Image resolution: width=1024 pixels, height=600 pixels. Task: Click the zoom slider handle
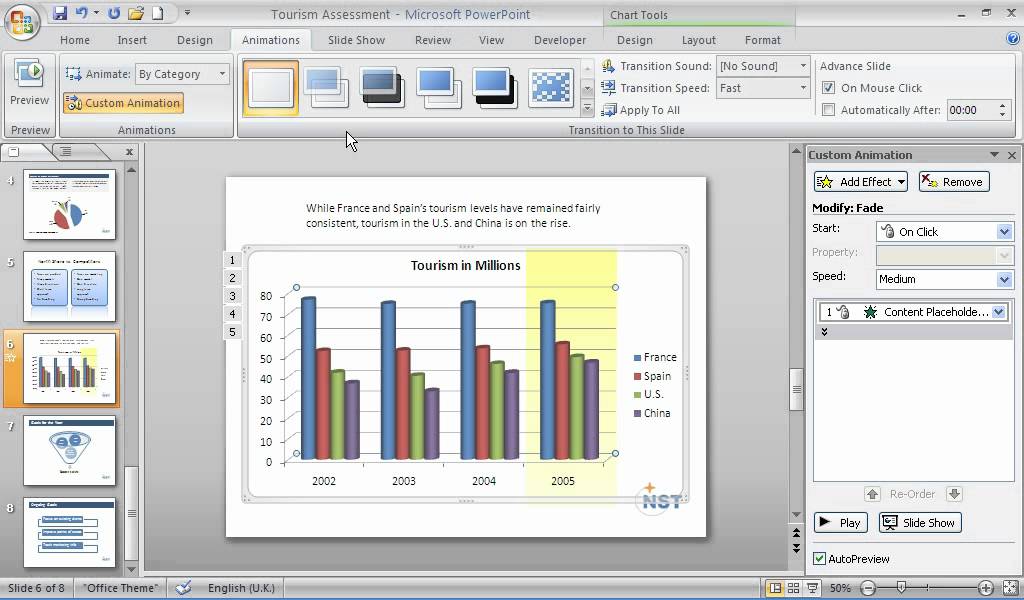(901, 588)
